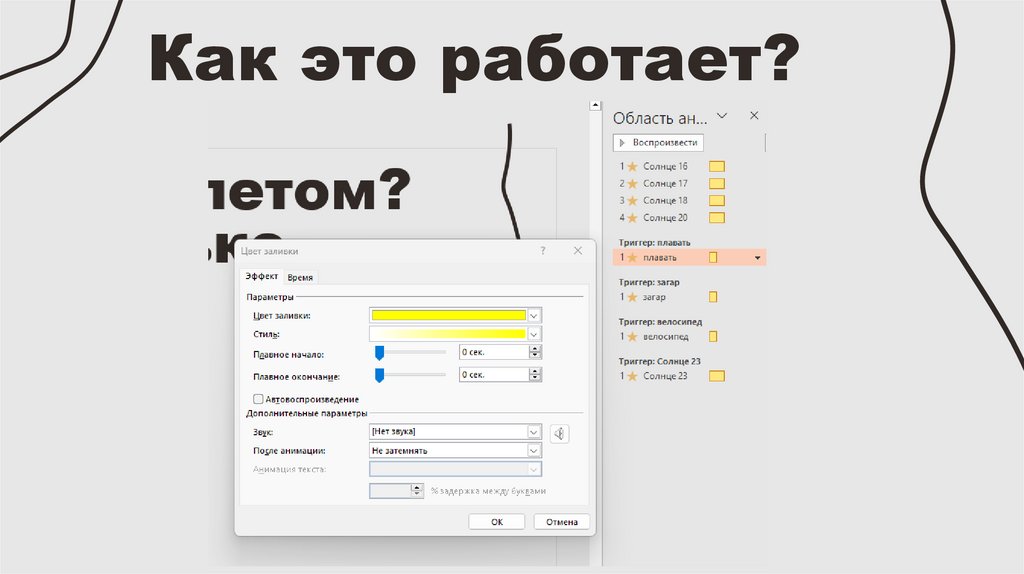Viewport: 1024px width, 574px height.
Task: Switch to the Эффект tab
Action: 262,276
